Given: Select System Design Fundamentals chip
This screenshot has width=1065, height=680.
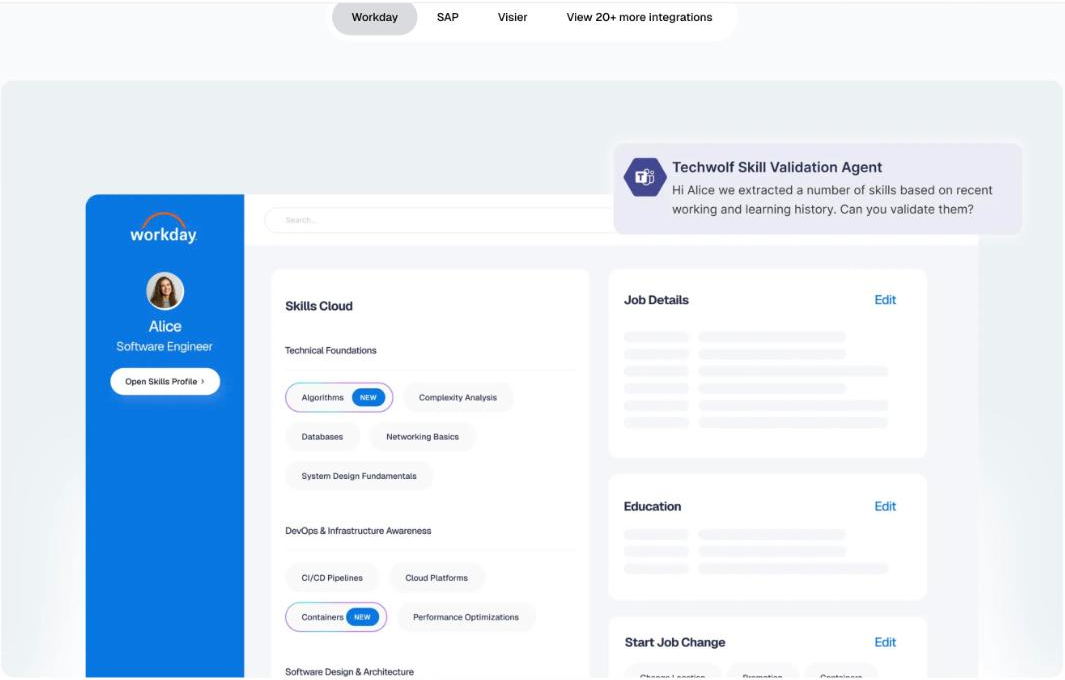Looking at the screenshot, I should 359,476.
